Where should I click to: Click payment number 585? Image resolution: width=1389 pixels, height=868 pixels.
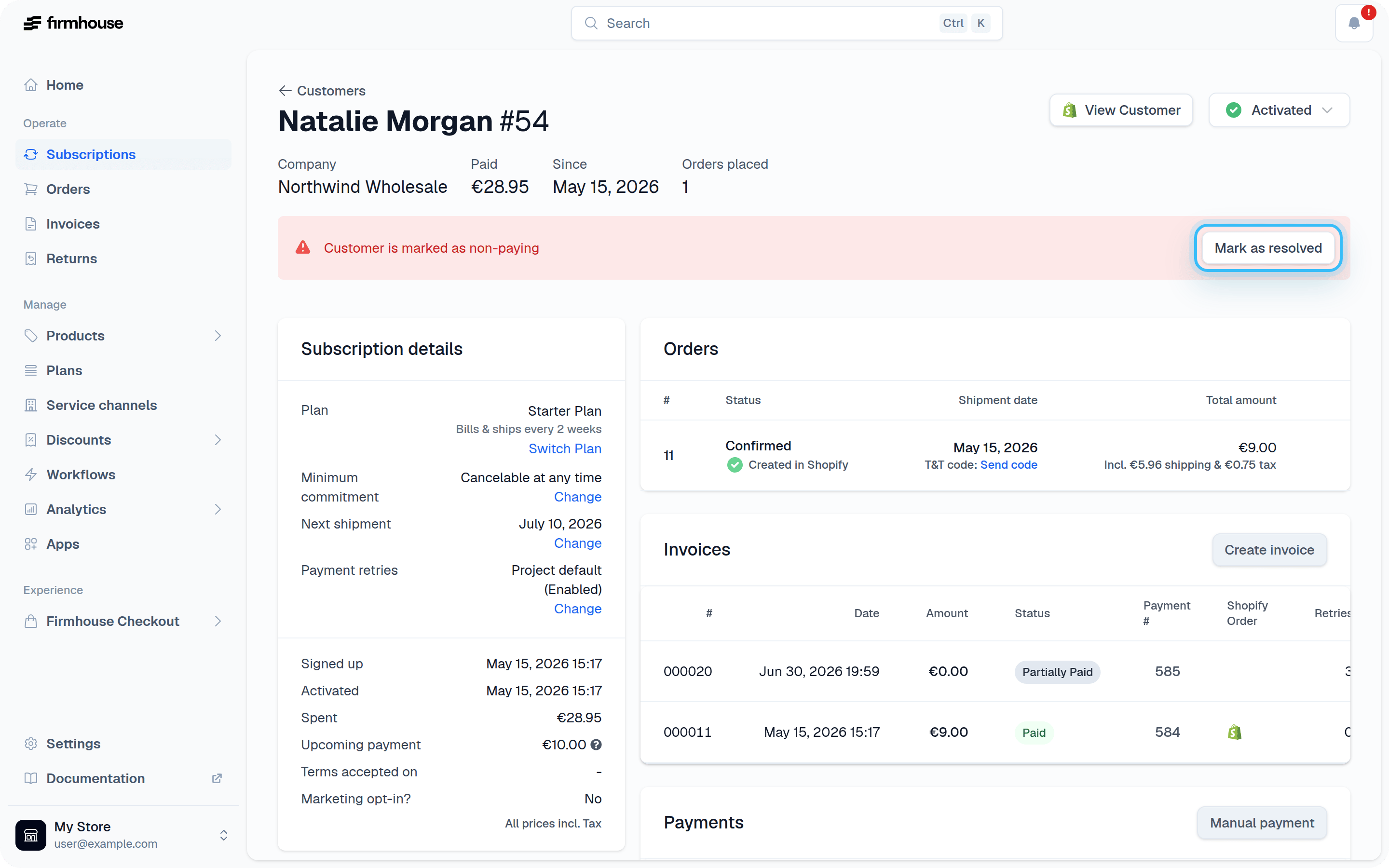point(1168,671)
